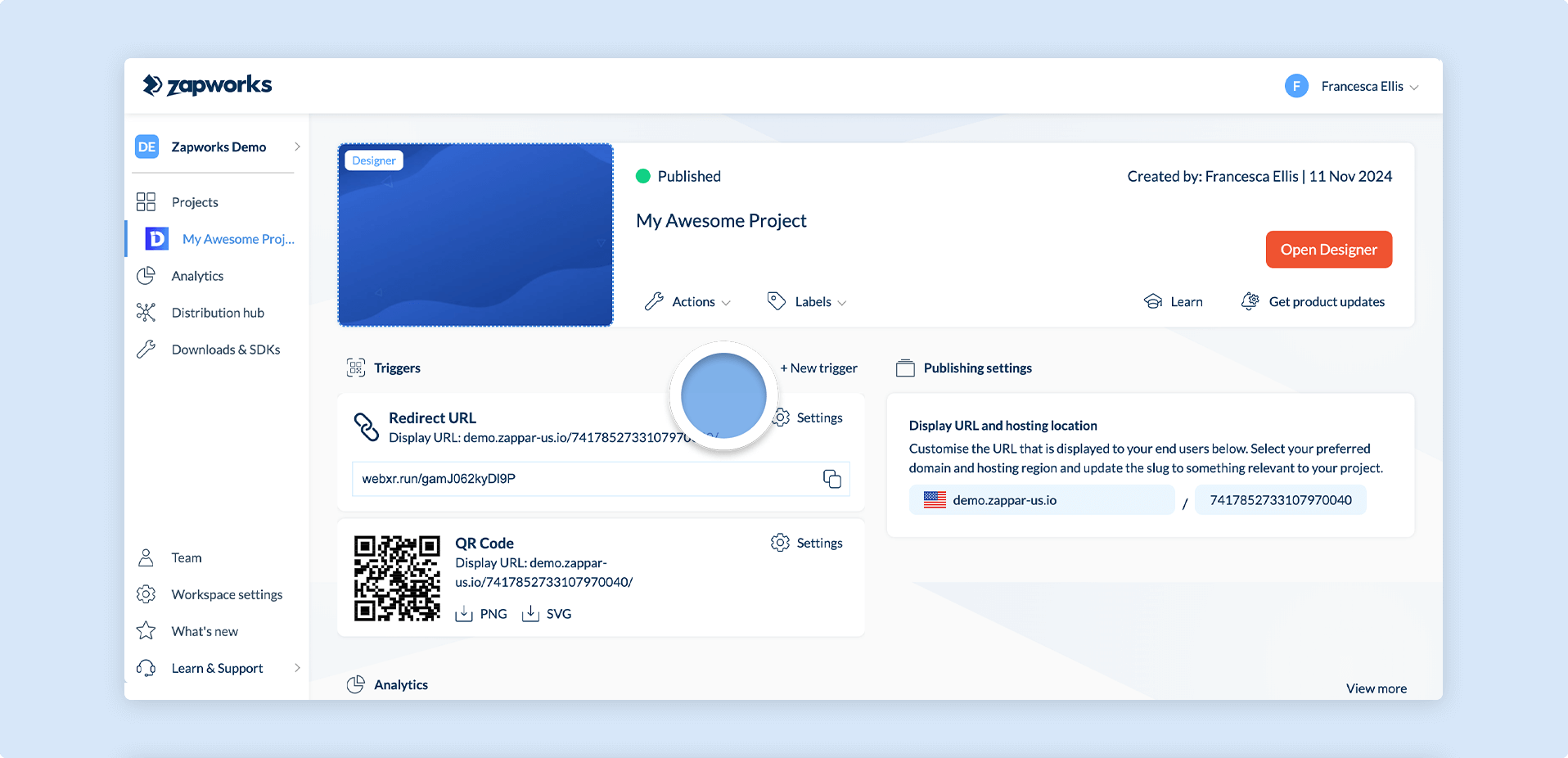Viewport: 1568px width, 758px height.
Task: Copy the webxr.run redirect URL
Action: (x=831, y=479)
